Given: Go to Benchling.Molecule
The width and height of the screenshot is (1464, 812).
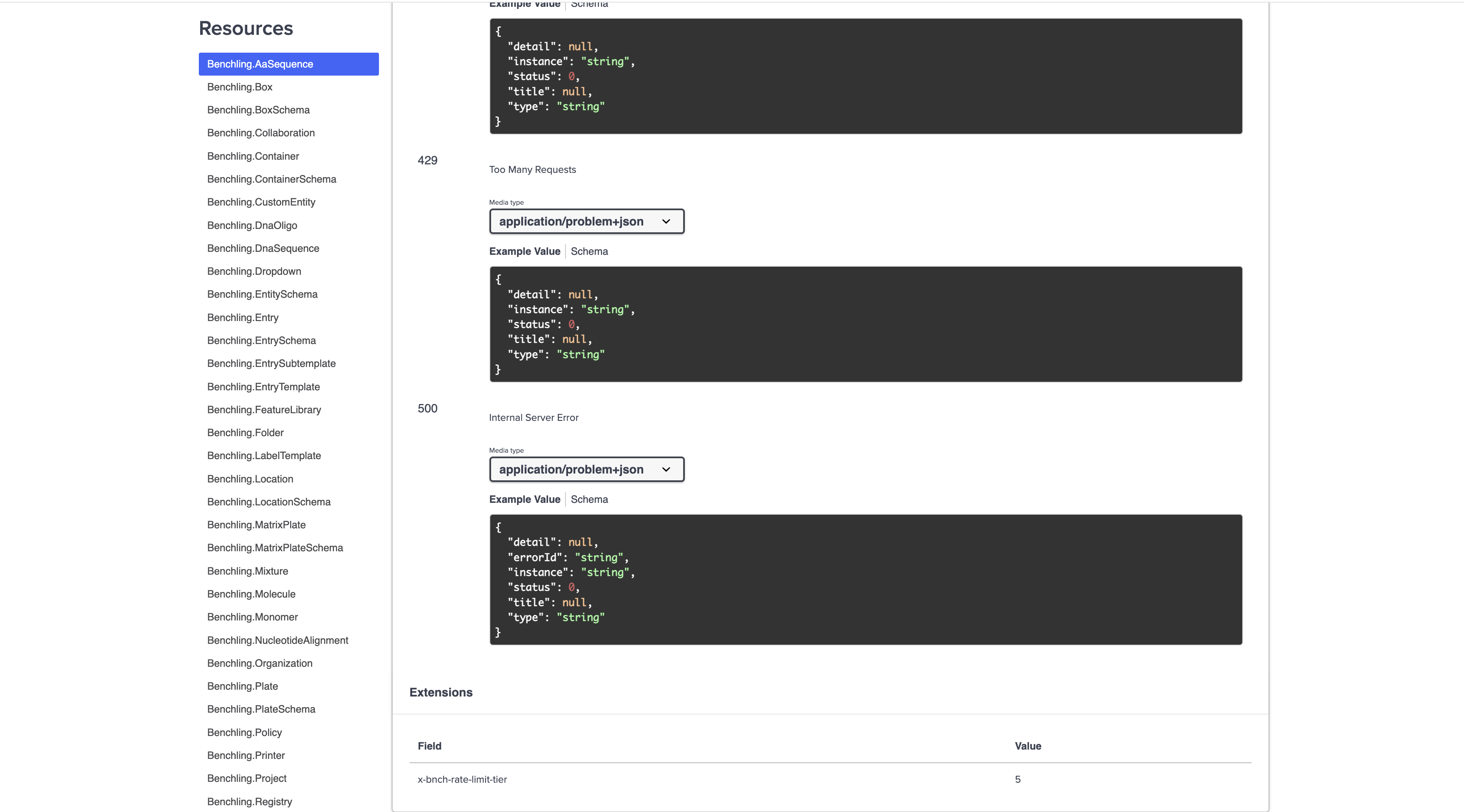Looking at the screenshot, I should [251, 595].
